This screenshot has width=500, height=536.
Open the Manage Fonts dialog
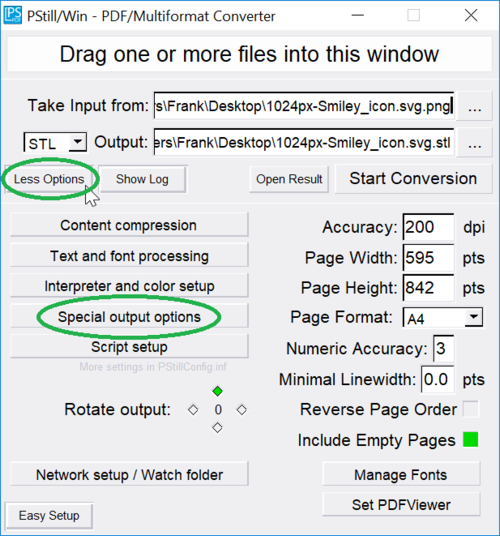point(401,474)
